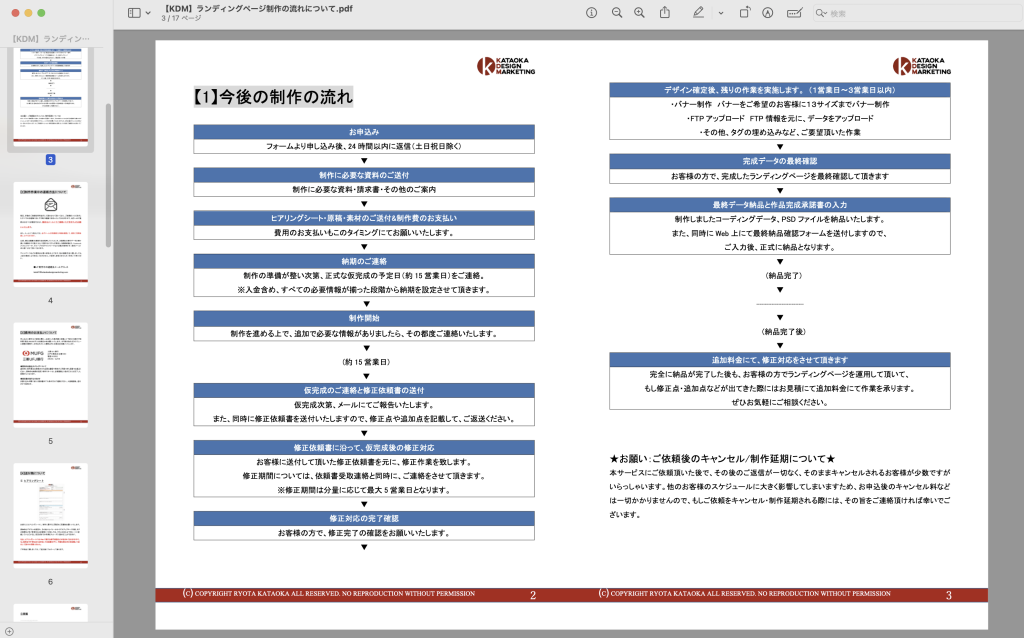This screenshot has width=1024, height=638.
Task: Click the PDF file name title
Action: tap(260, 8)
